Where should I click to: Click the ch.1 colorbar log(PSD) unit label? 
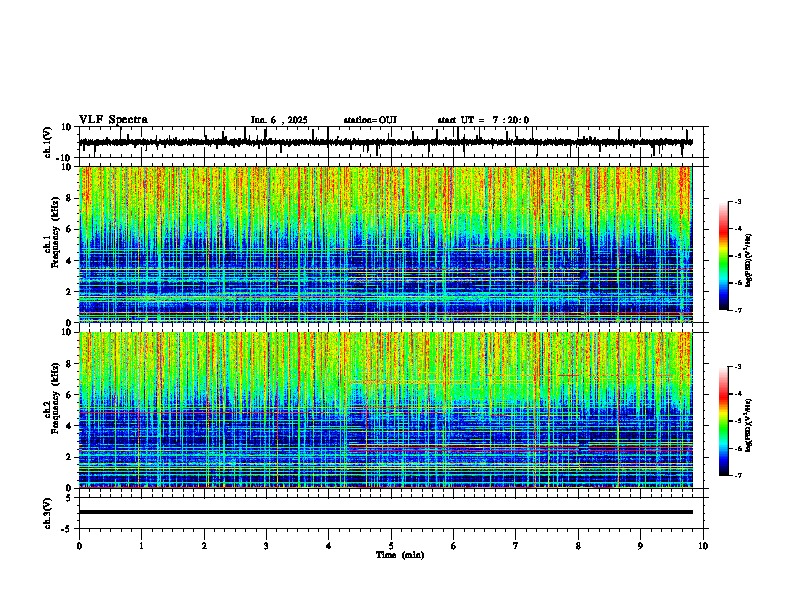749,261
